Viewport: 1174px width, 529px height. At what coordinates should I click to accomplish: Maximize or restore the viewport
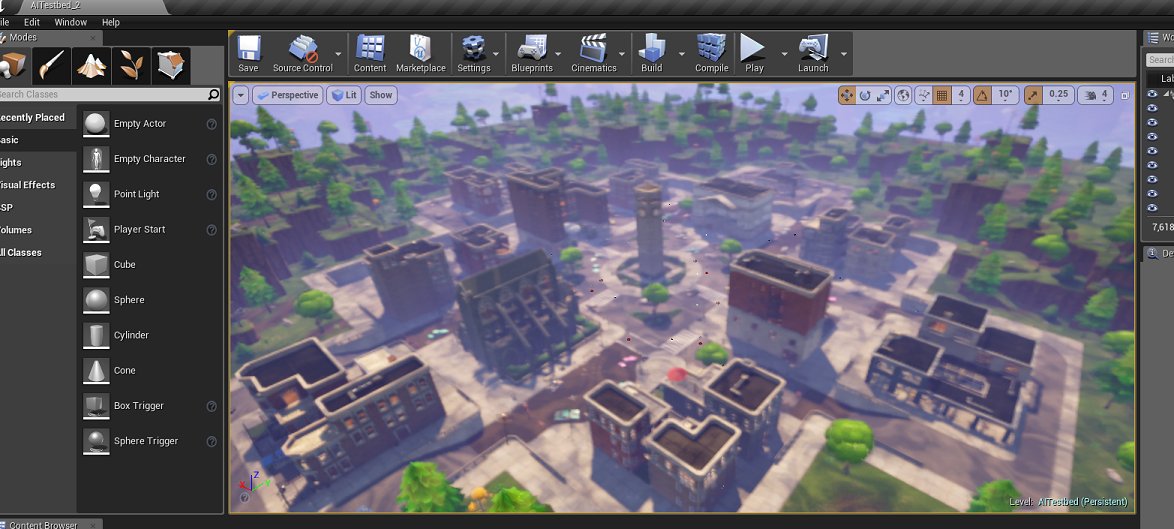(x=1125, y=95)
